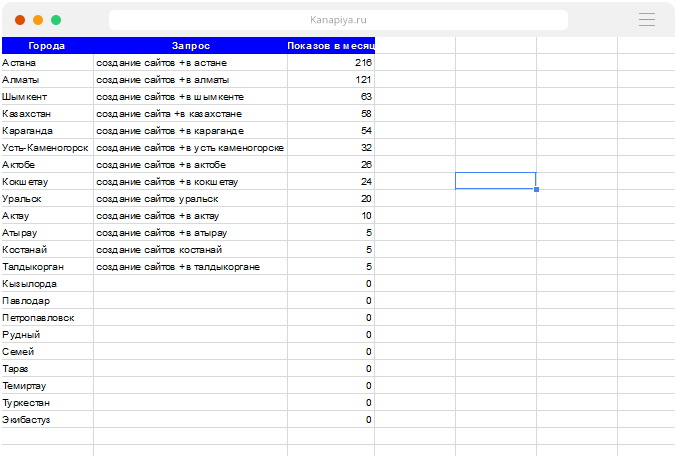Click the Астана city cell

(47, 63)
